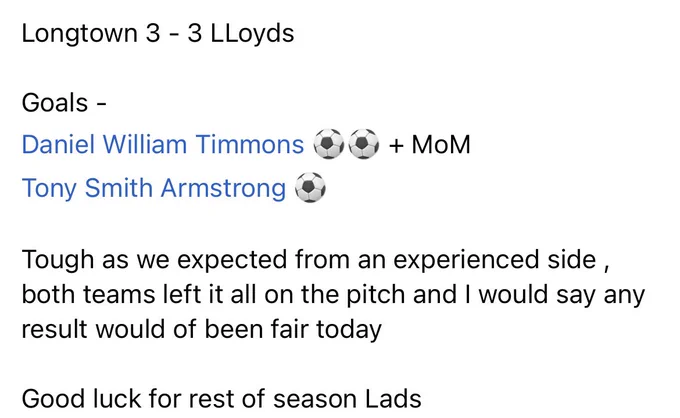Click "result would of been fair today"
680x418 pixels.
(202, 329)
